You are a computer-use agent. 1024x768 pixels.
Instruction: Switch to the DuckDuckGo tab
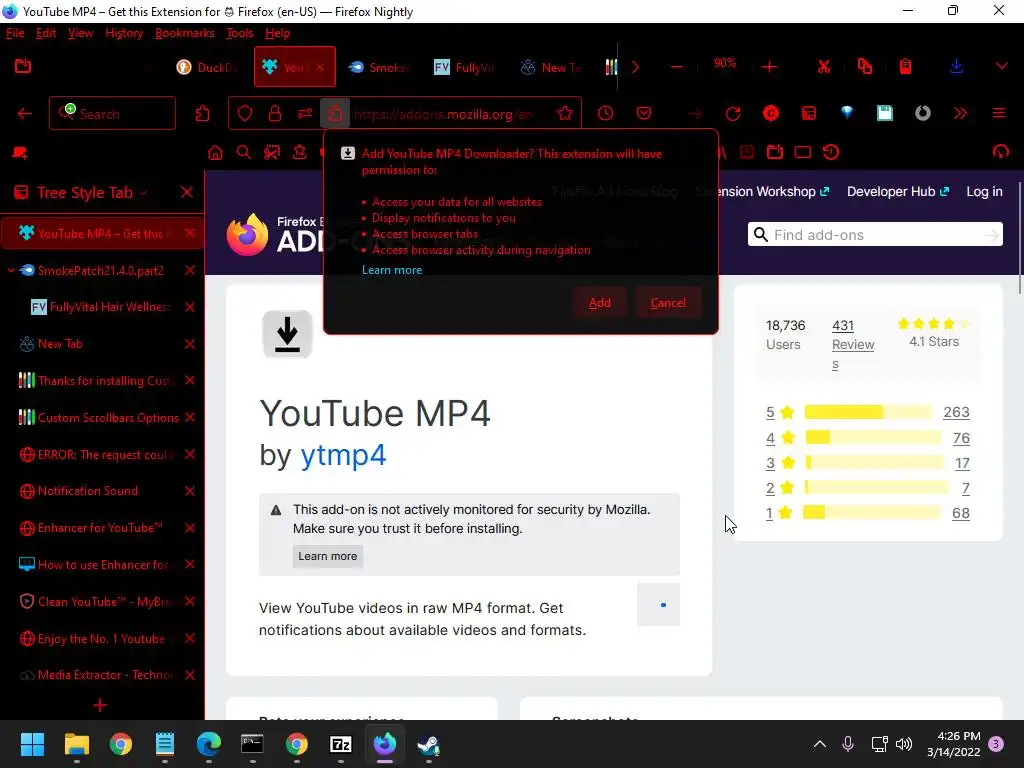[x=206, y=67]
